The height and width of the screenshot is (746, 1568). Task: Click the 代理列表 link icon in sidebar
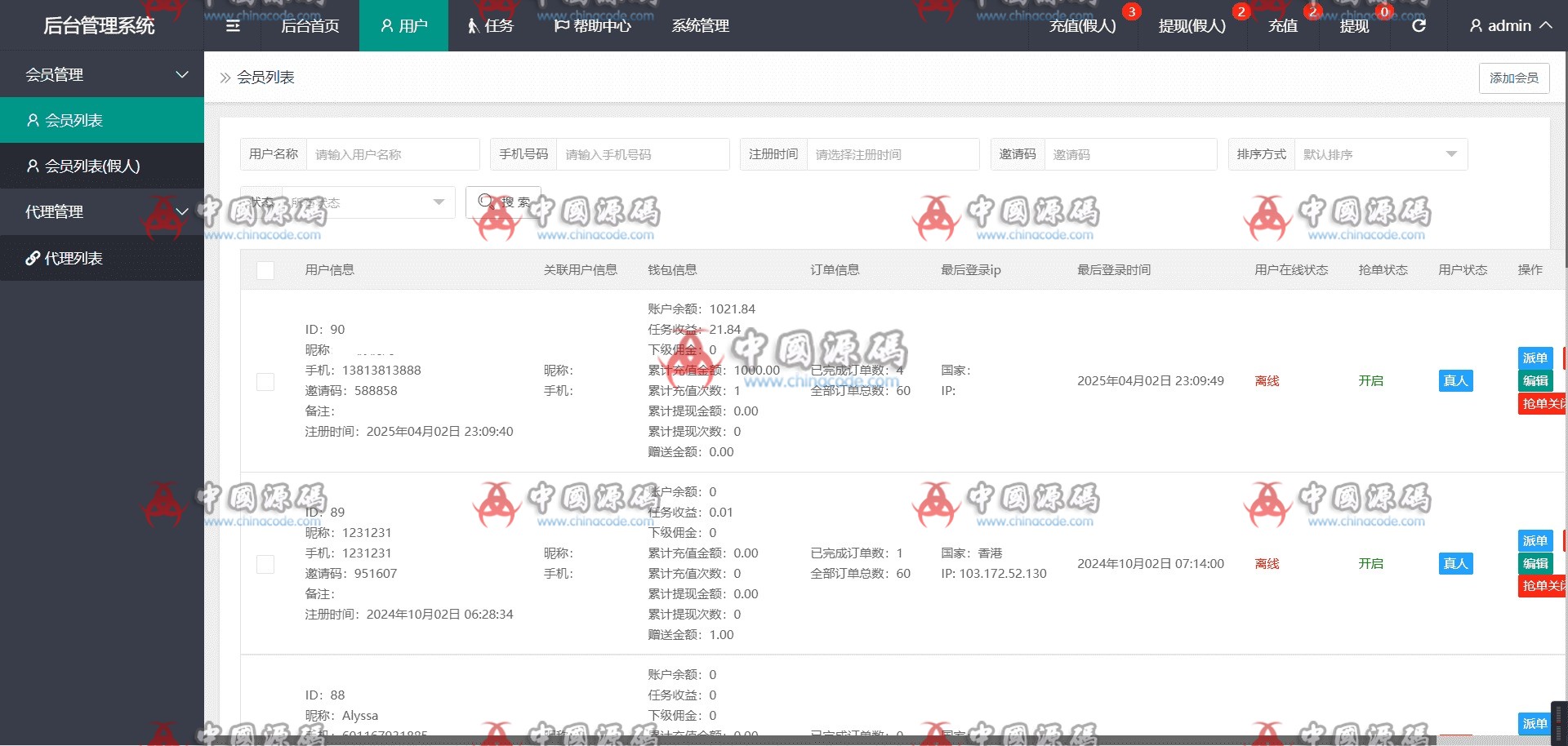(33, 258)
